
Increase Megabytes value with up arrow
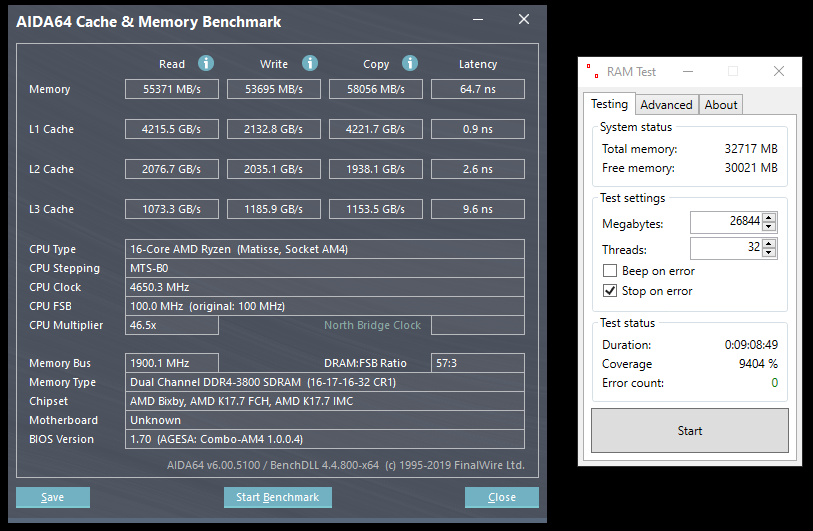[x=769, y=217]
